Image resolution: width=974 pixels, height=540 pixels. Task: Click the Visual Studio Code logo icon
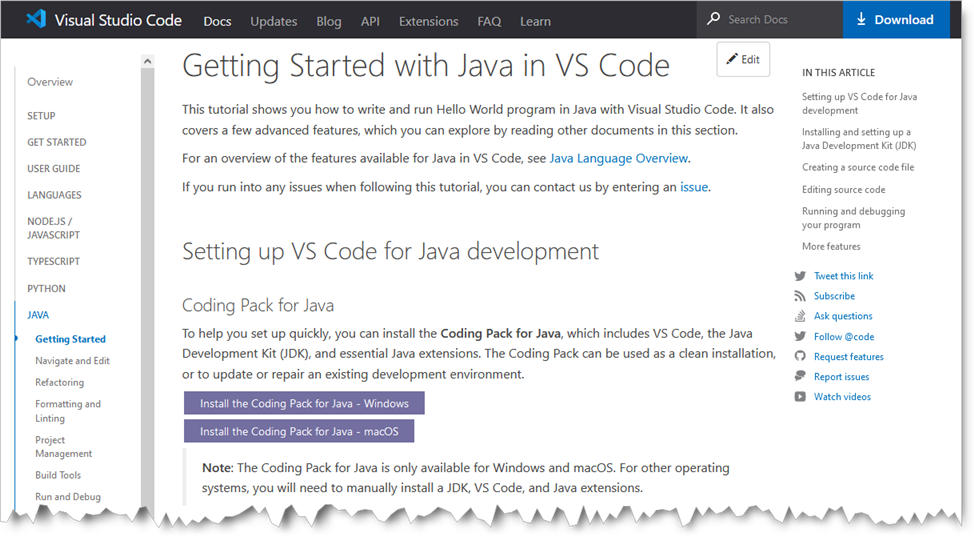coord(37,20)
